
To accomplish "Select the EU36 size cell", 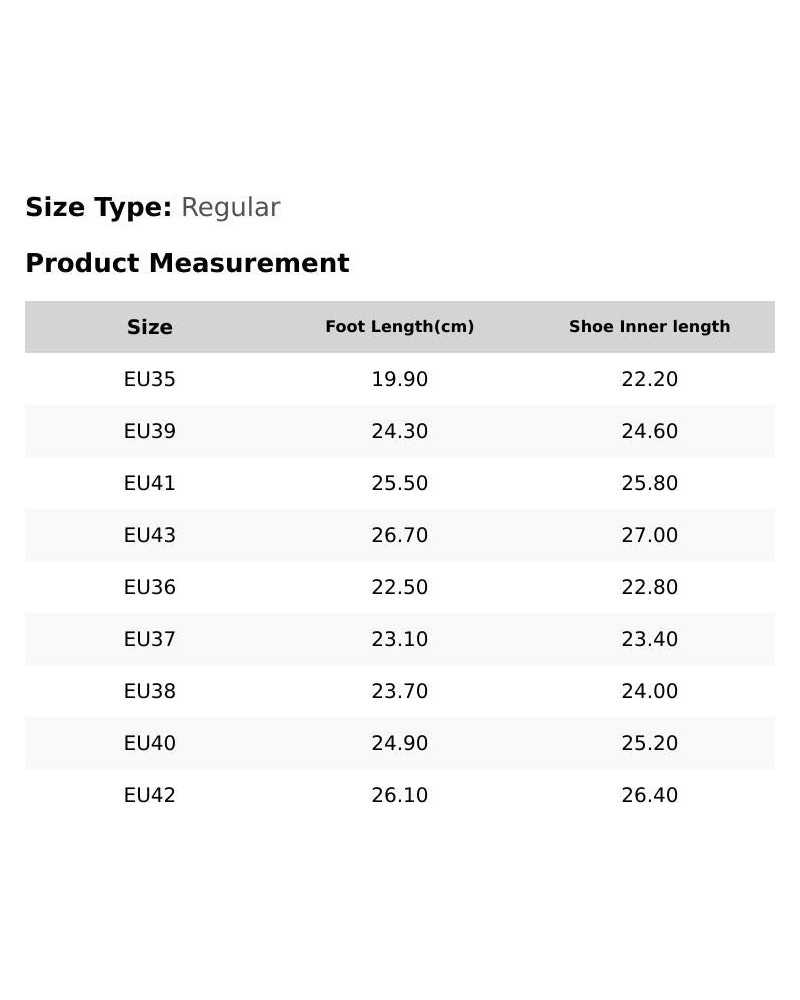I will click(149, 587).
